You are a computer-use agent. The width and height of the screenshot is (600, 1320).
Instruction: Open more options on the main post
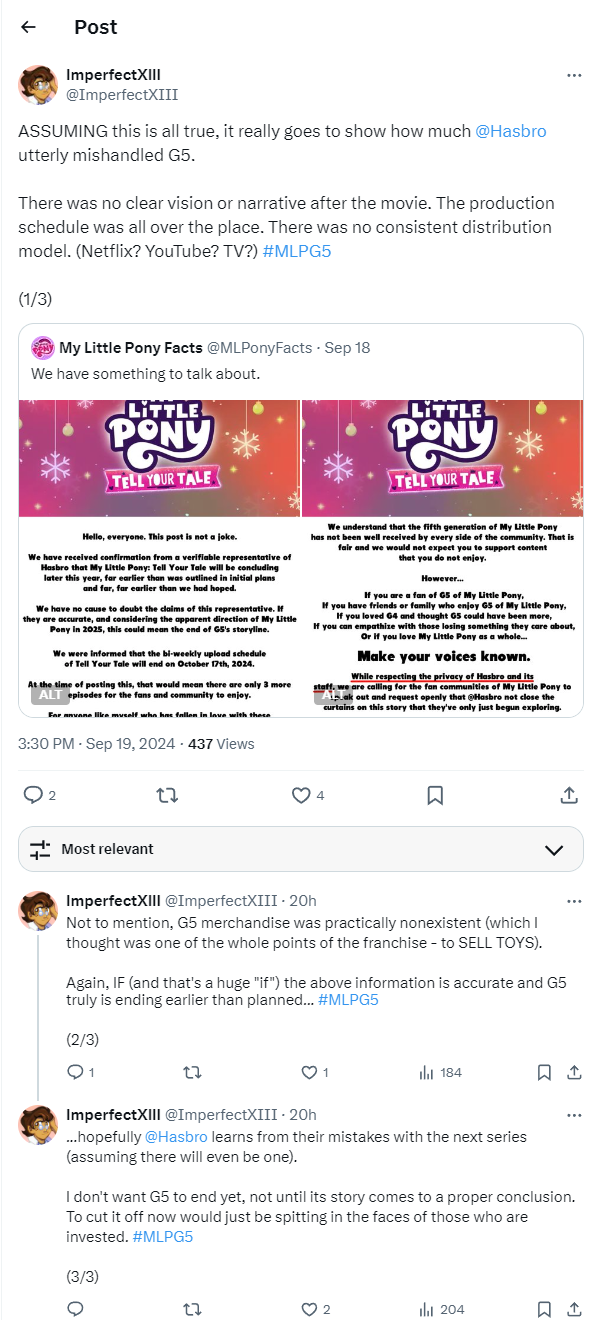[x=573, y=75]
